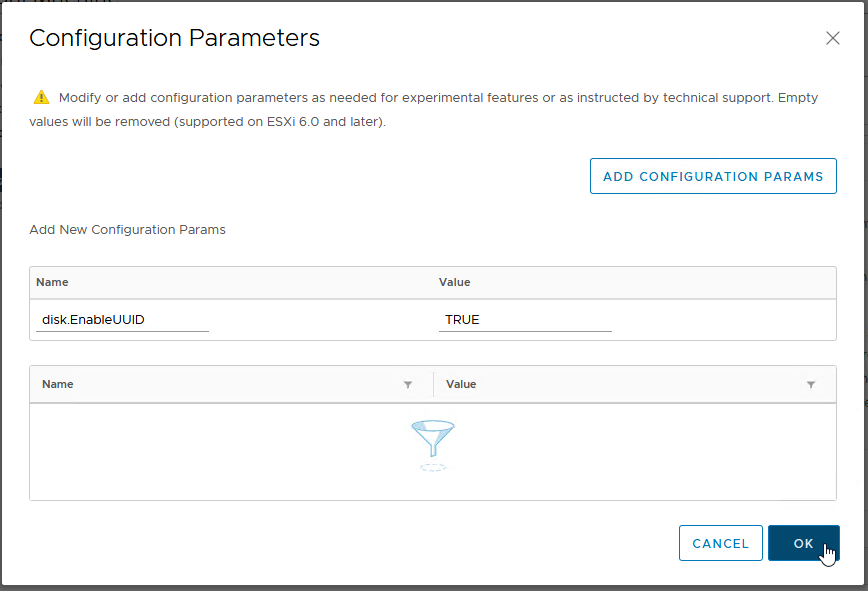The width and height of the screenshot is (868, 591).
Task: Click the empty-state funnel placeholder icon
Action: [x=432, y=445]
